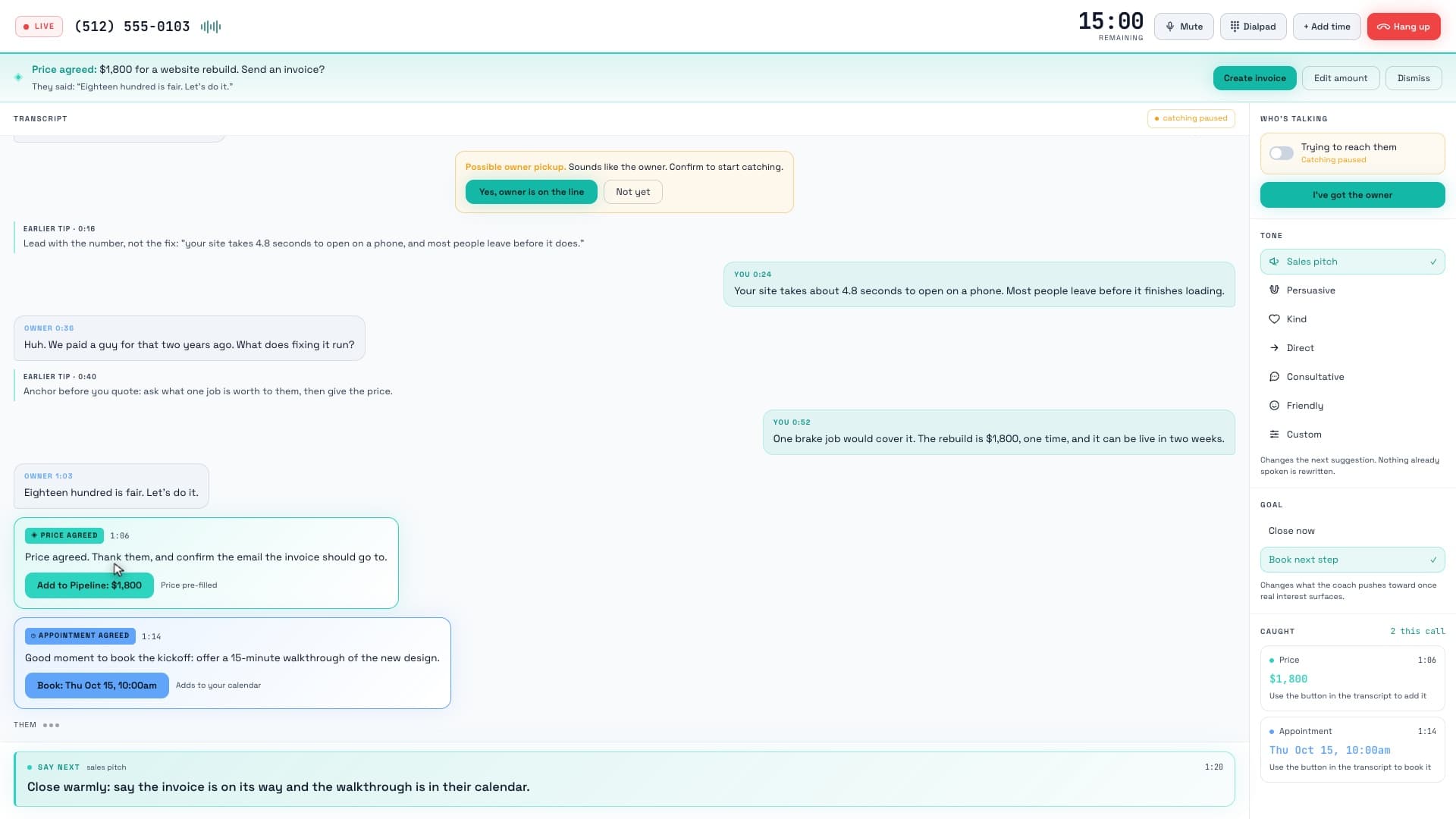Click the arrow icon next to Direct
This screenshot has width=1456, height=819.
1274,348
